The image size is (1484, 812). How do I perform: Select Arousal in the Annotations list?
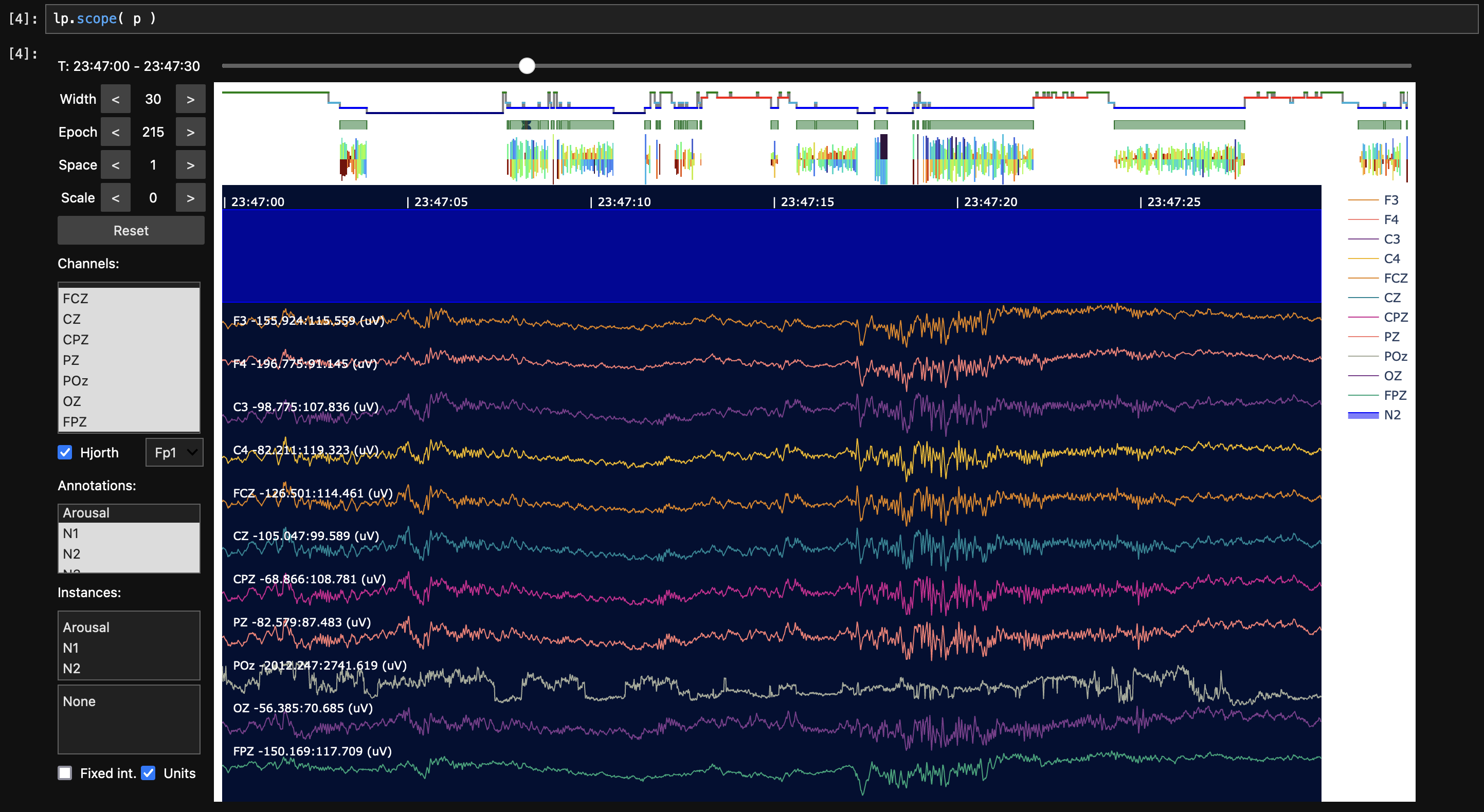(x=86, y=512)
